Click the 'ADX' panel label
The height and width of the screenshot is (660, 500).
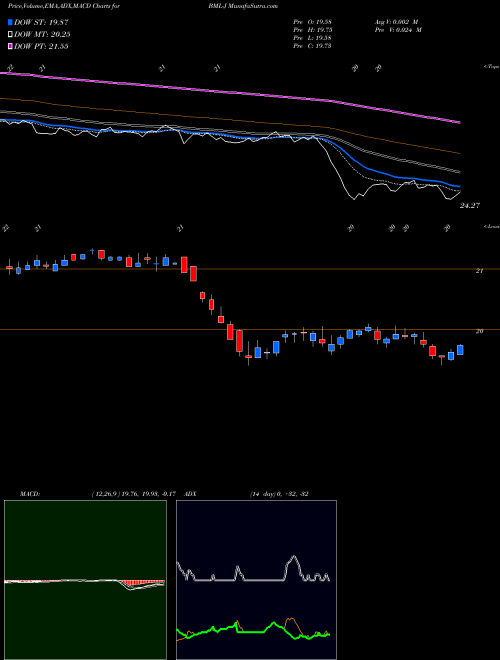point(191,494)
